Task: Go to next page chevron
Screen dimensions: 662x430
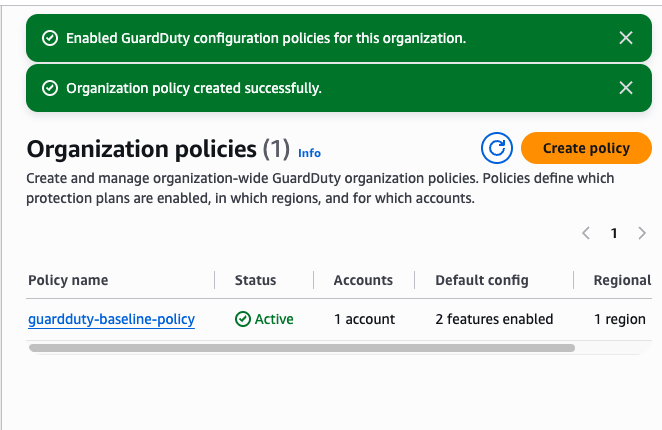Action: coord(642,233)
